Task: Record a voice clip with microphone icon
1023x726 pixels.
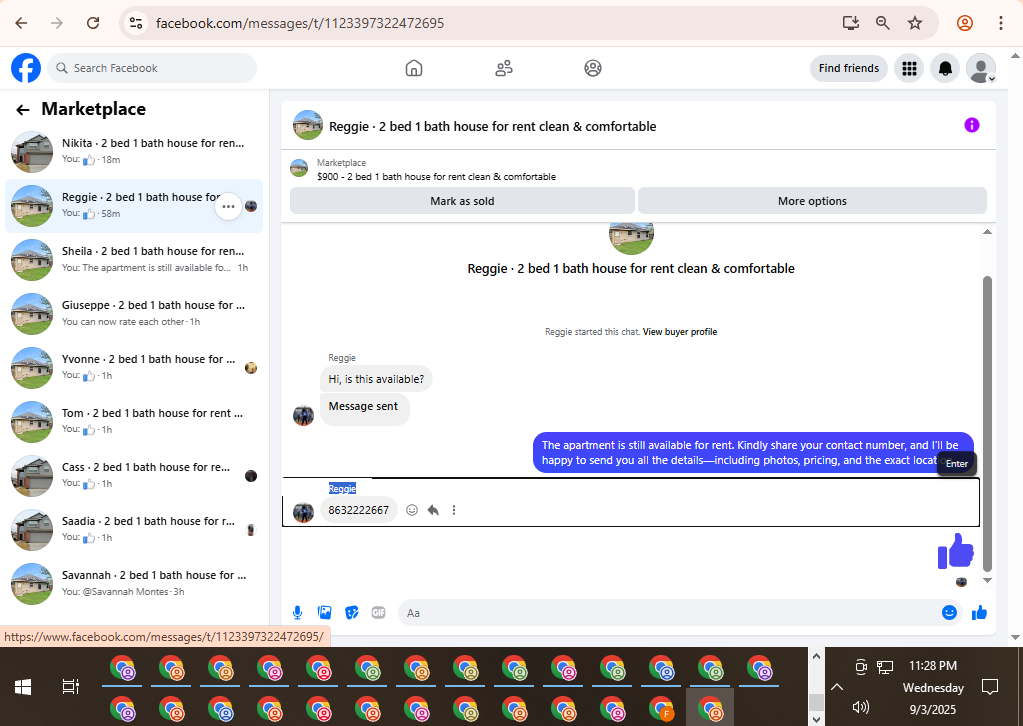Action: (298, 613)
